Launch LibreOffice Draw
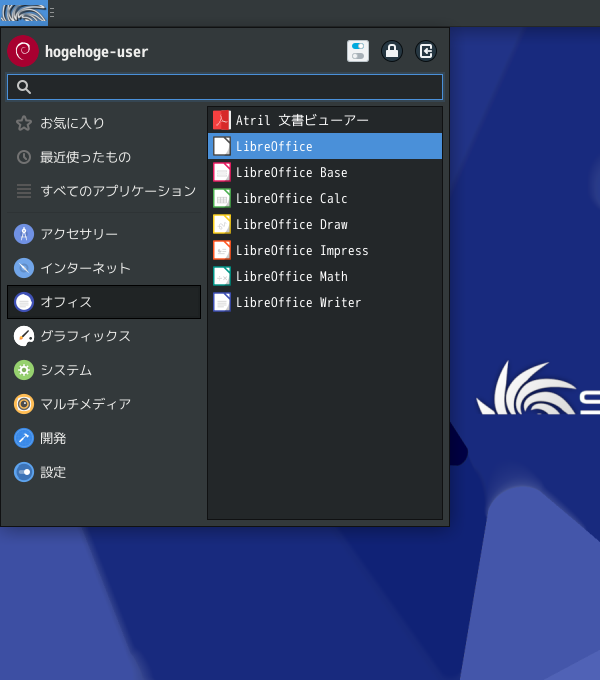 click(x=325, y=224)
